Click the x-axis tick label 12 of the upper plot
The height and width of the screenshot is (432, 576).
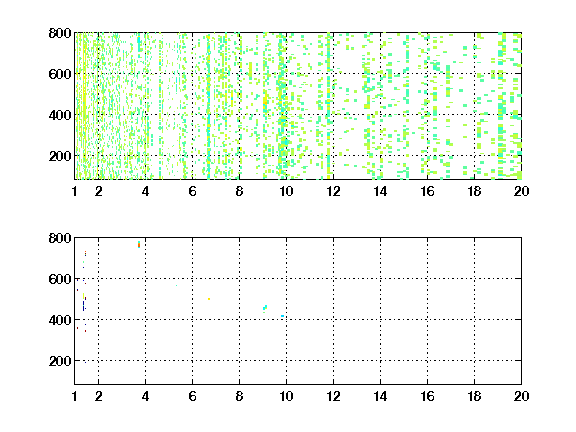[333, 191]
